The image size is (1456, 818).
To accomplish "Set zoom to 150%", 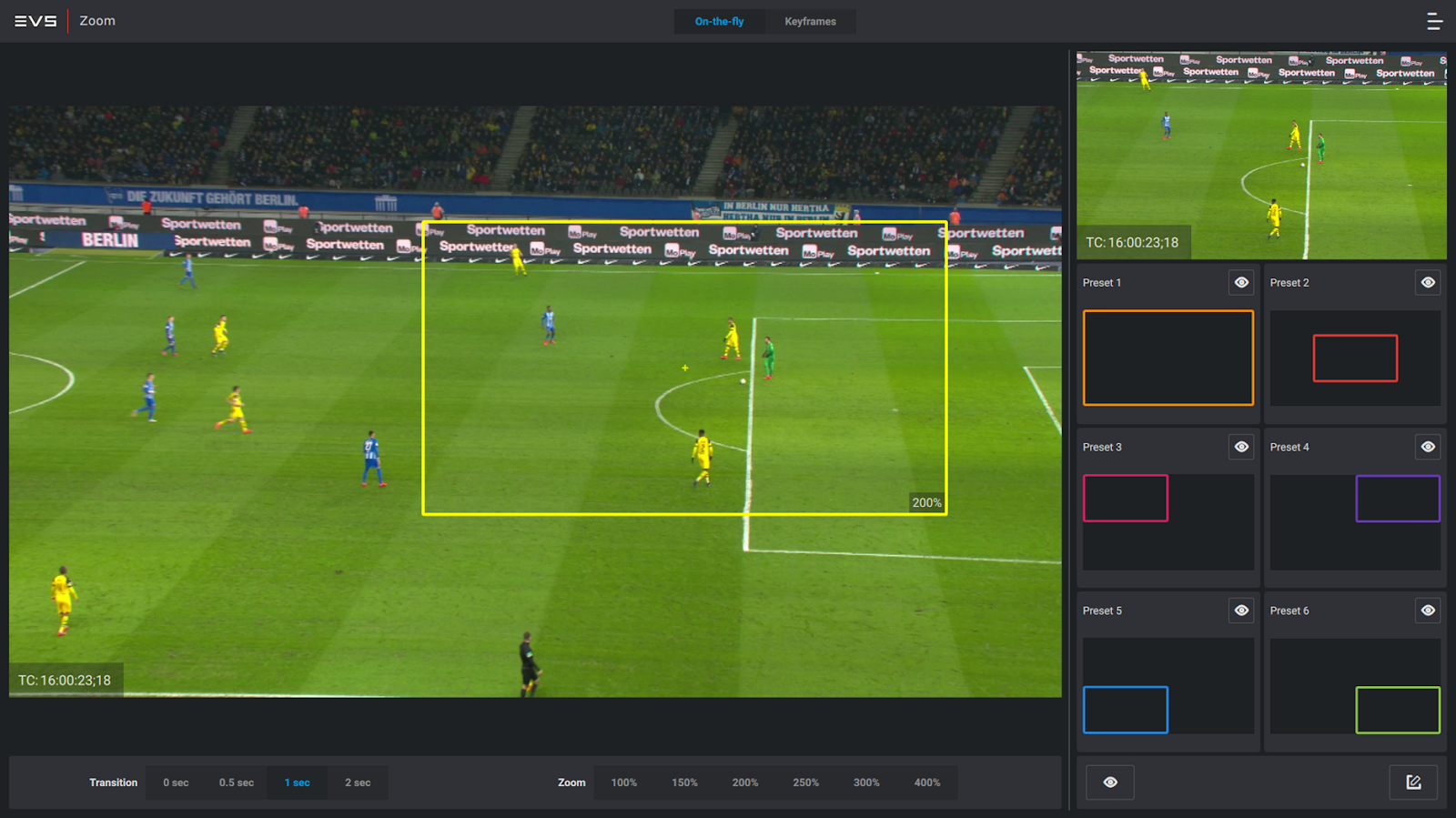I will click(x=684, y=783).
